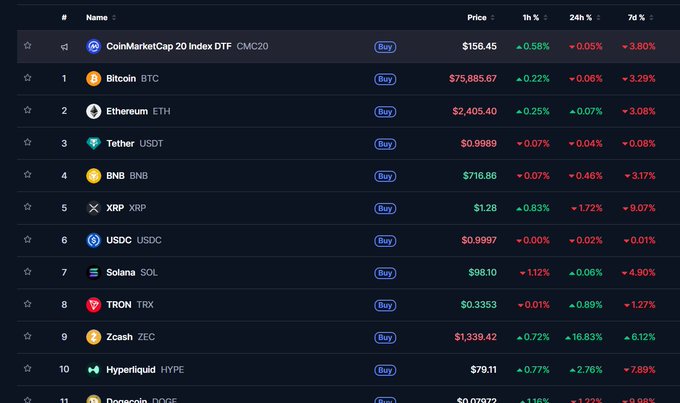Star Bitcoin to add to watchlist

(27, 78)
